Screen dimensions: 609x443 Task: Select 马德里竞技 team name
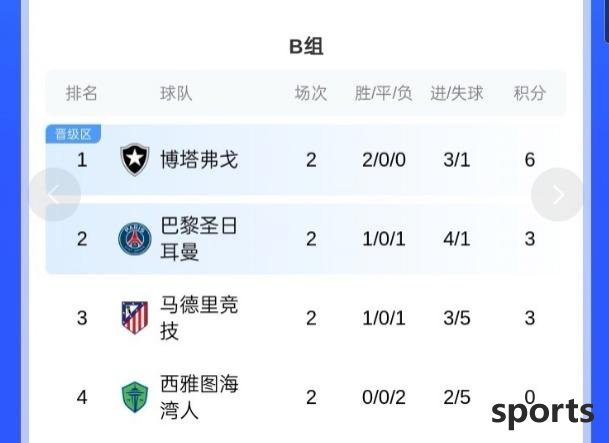point(199,318)
